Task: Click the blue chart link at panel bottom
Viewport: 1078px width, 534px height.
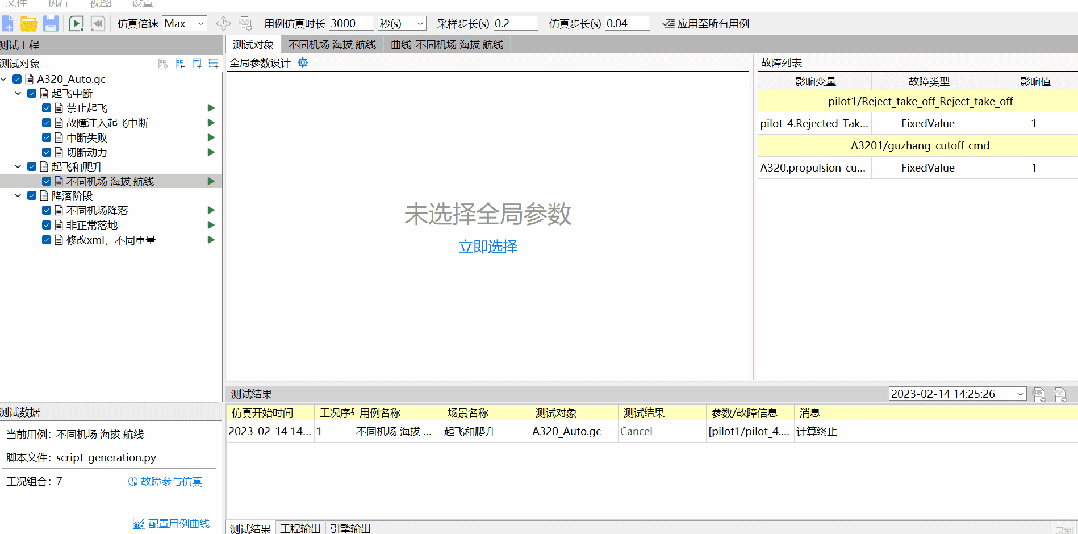Action: (x=170, y=524)
